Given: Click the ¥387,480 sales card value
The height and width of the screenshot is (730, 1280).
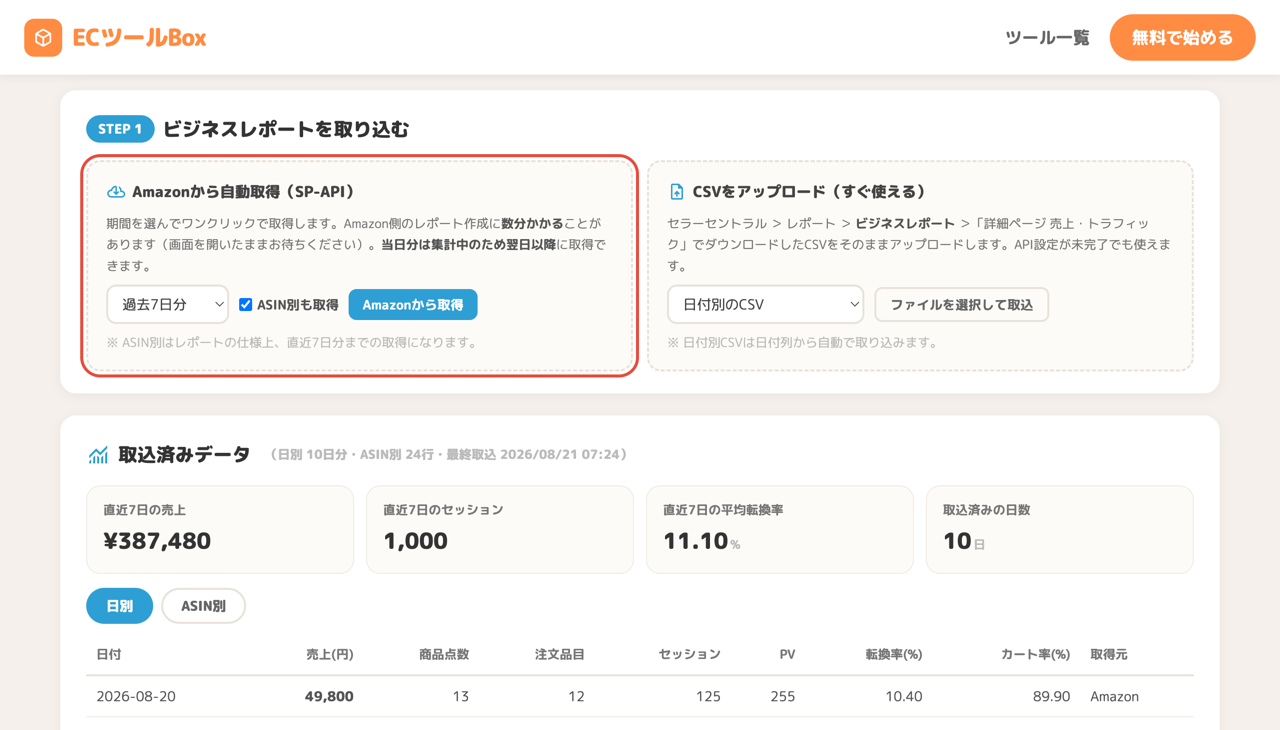Looking at the screenshot, I should [157, 541].
